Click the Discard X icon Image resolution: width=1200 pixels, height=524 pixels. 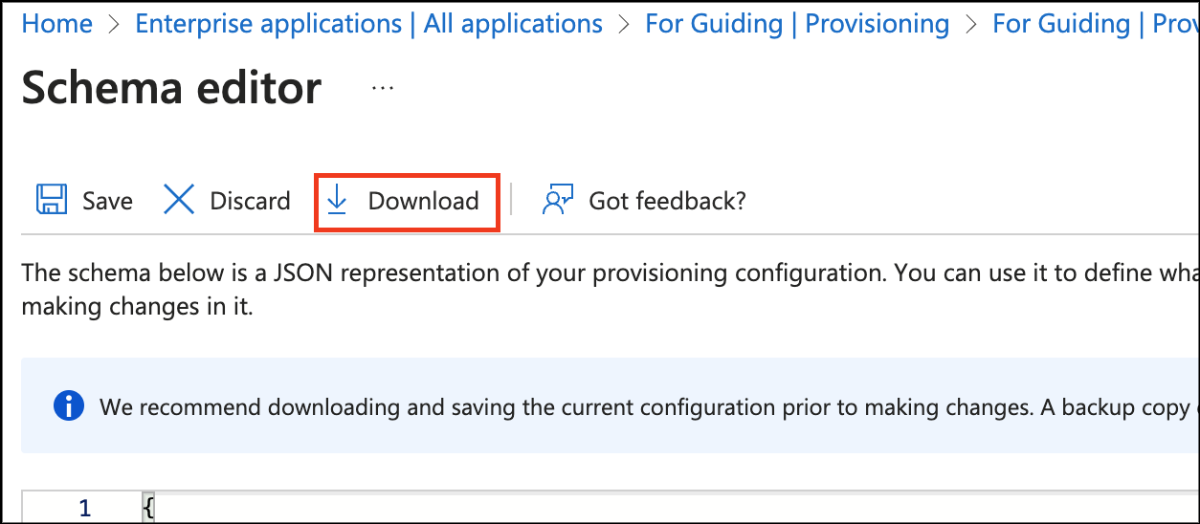point(179,200)
